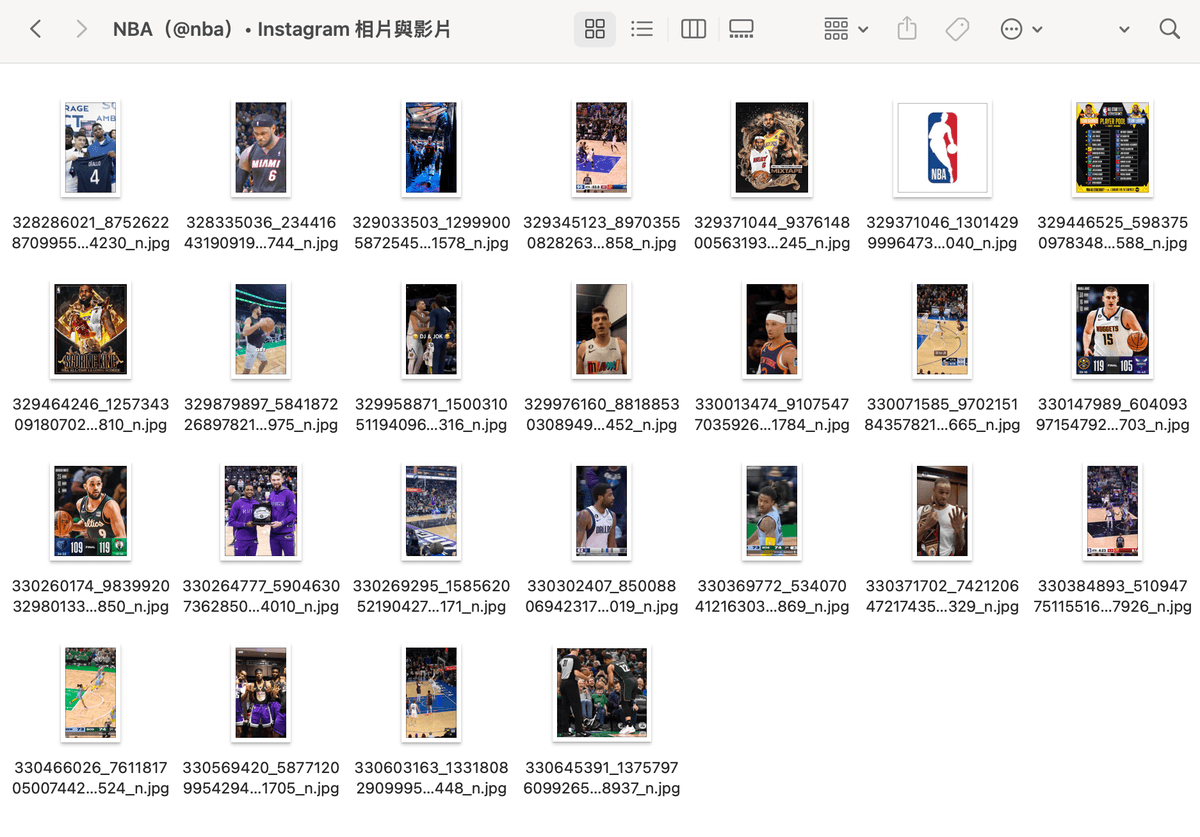Switch to icon grid view
Image resolution: width=1200 pixels, height=837 pixels.
pyautogui.click(x=594, y=29)
